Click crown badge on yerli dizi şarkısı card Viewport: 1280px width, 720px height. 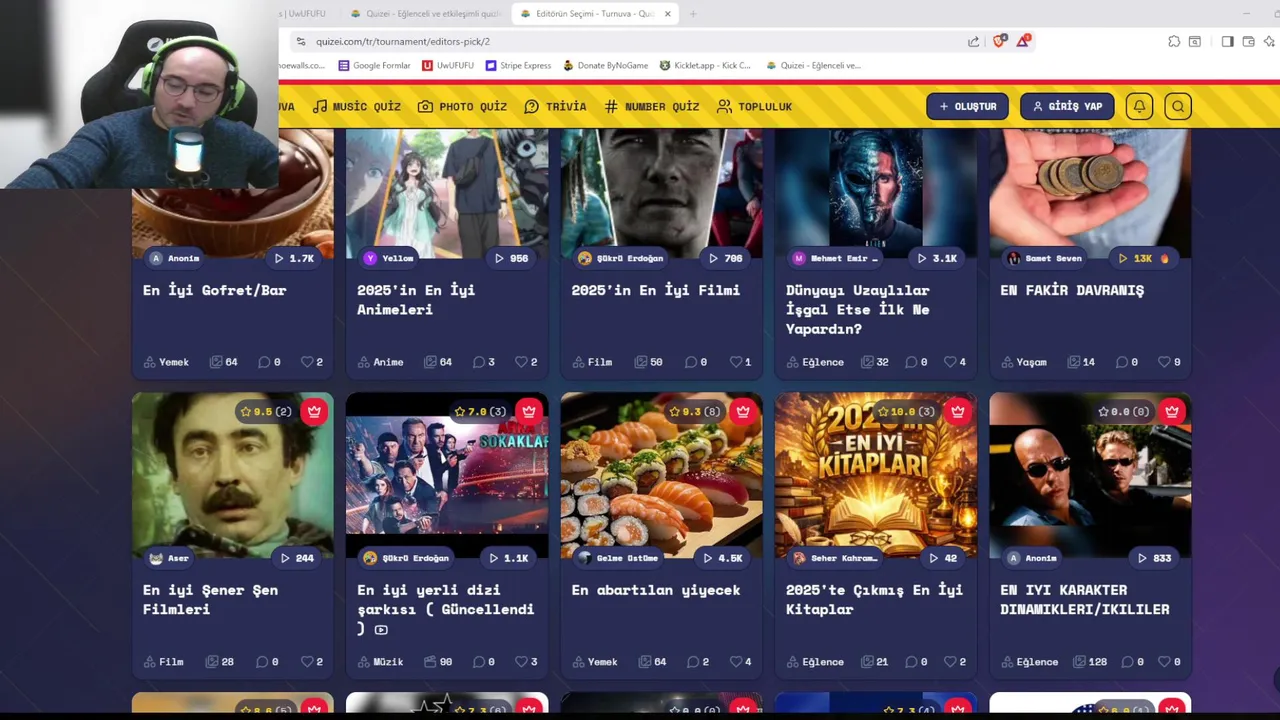pos(529,411)
